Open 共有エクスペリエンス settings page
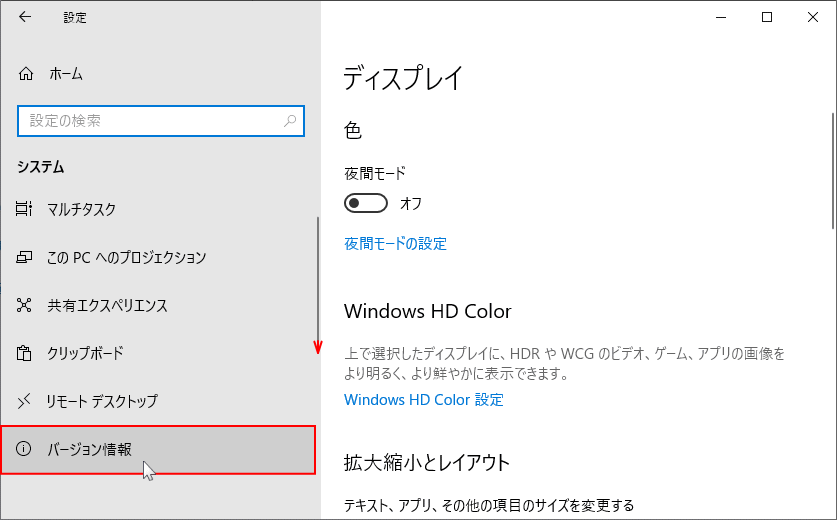Viewport: 837px width, 520px height. click(x=159, y=305)
